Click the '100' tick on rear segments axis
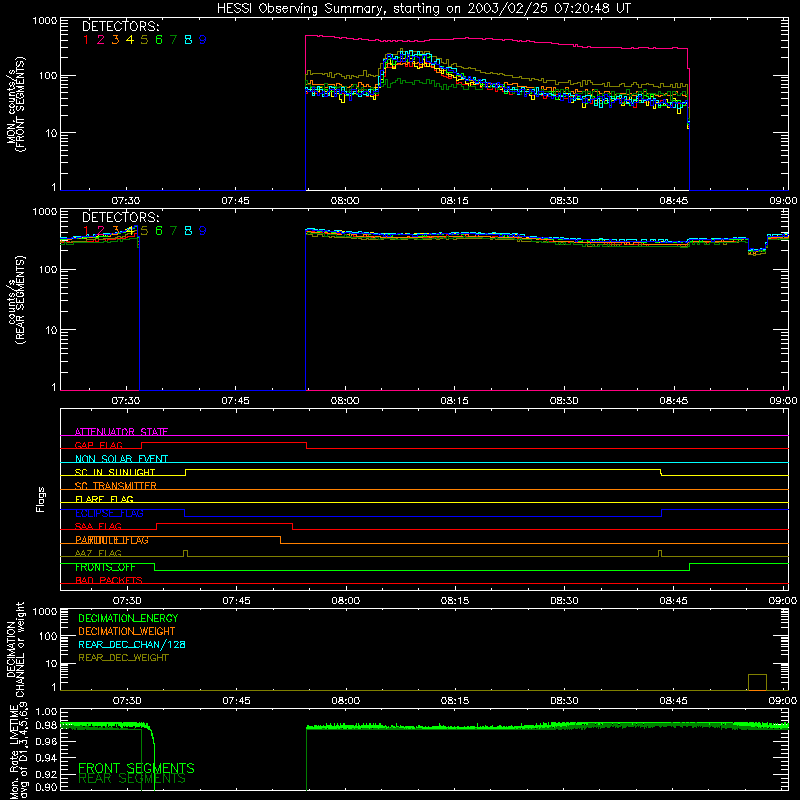Viewport: 800px width, 800px height. (x=48, y=269)
